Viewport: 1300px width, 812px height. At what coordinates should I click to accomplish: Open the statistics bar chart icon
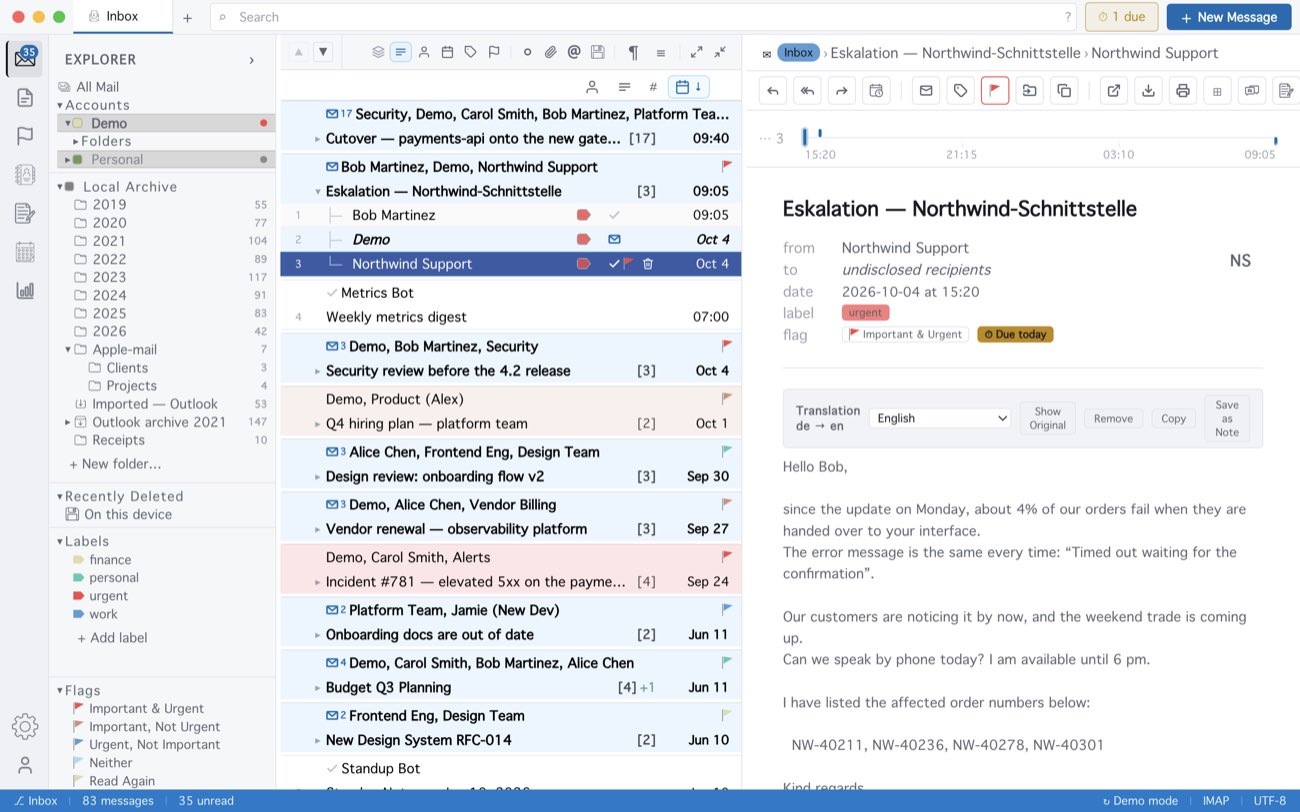[x=25, y=290]
